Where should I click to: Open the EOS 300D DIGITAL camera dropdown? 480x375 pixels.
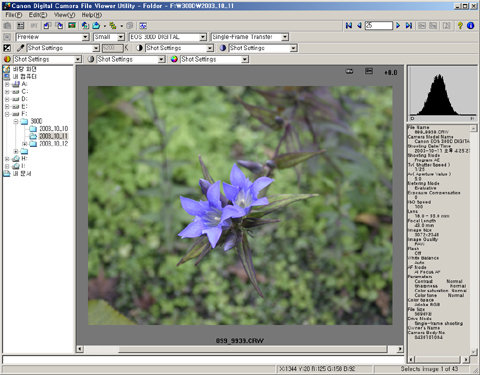pos(203,37)
